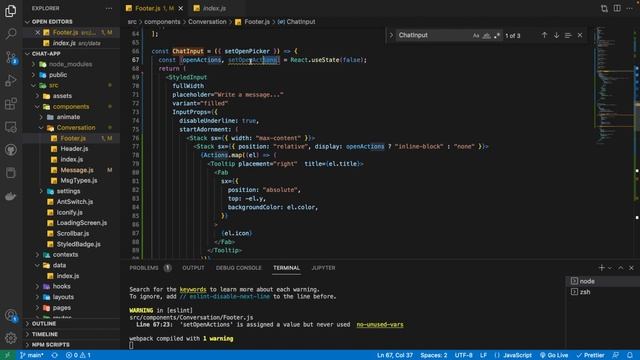Viewport: 640px width, 360px height.
Task: Toggle Match Case in find widget
Action: click(x=476, y=36)
